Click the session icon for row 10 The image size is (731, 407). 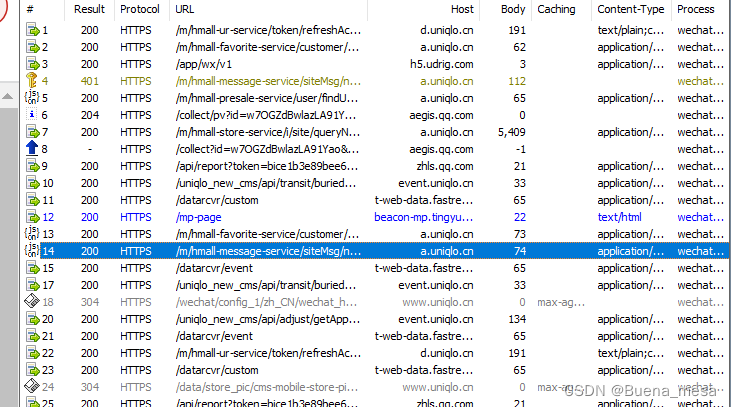(32, 183)
